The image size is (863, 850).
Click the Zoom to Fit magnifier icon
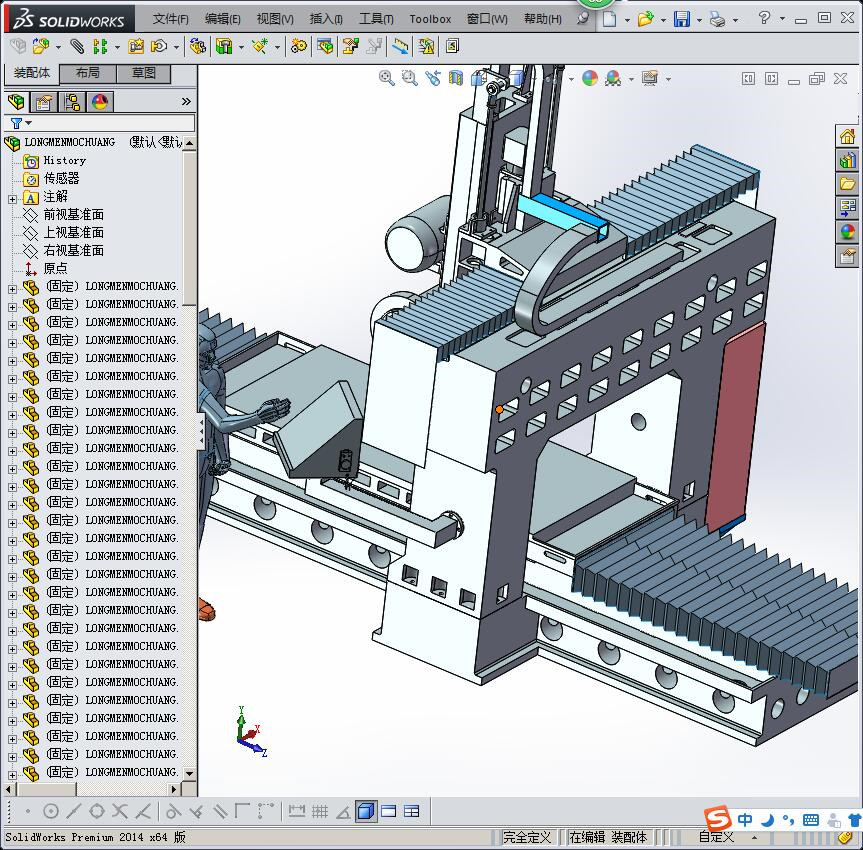(387, 78)
